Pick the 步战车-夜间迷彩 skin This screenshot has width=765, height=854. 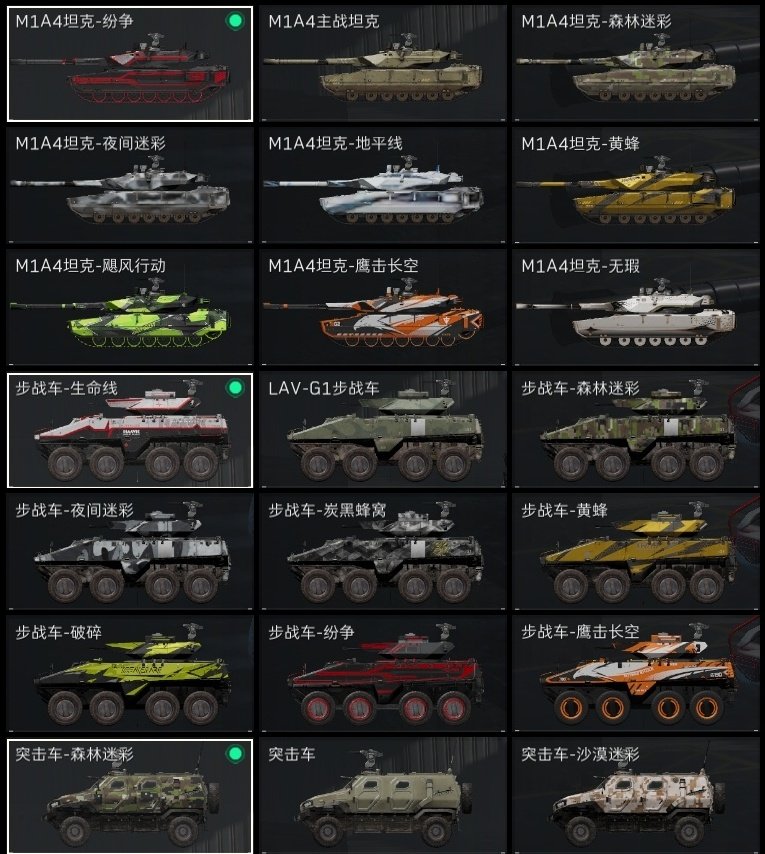click(130, 552)
